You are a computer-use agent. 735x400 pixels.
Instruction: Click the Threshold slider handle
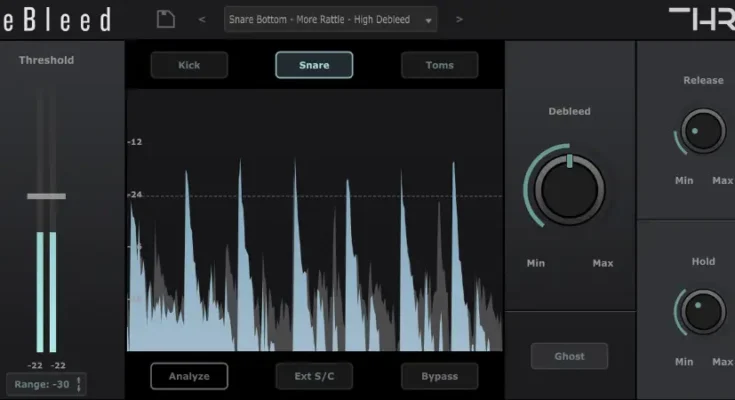point(46,196)
